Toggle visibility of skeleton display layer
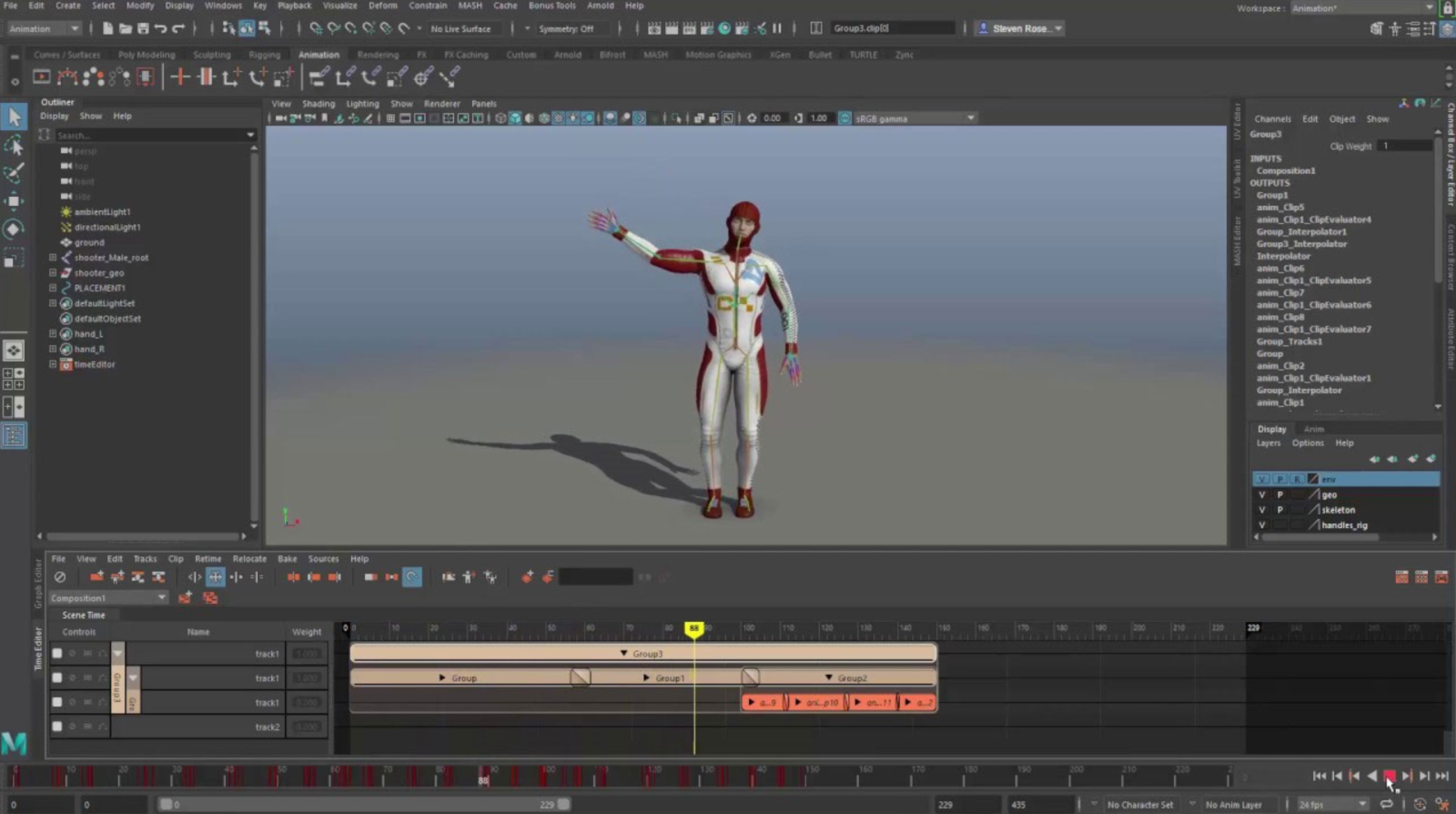The image size is (1456, 814). [x=1261, y=510]
